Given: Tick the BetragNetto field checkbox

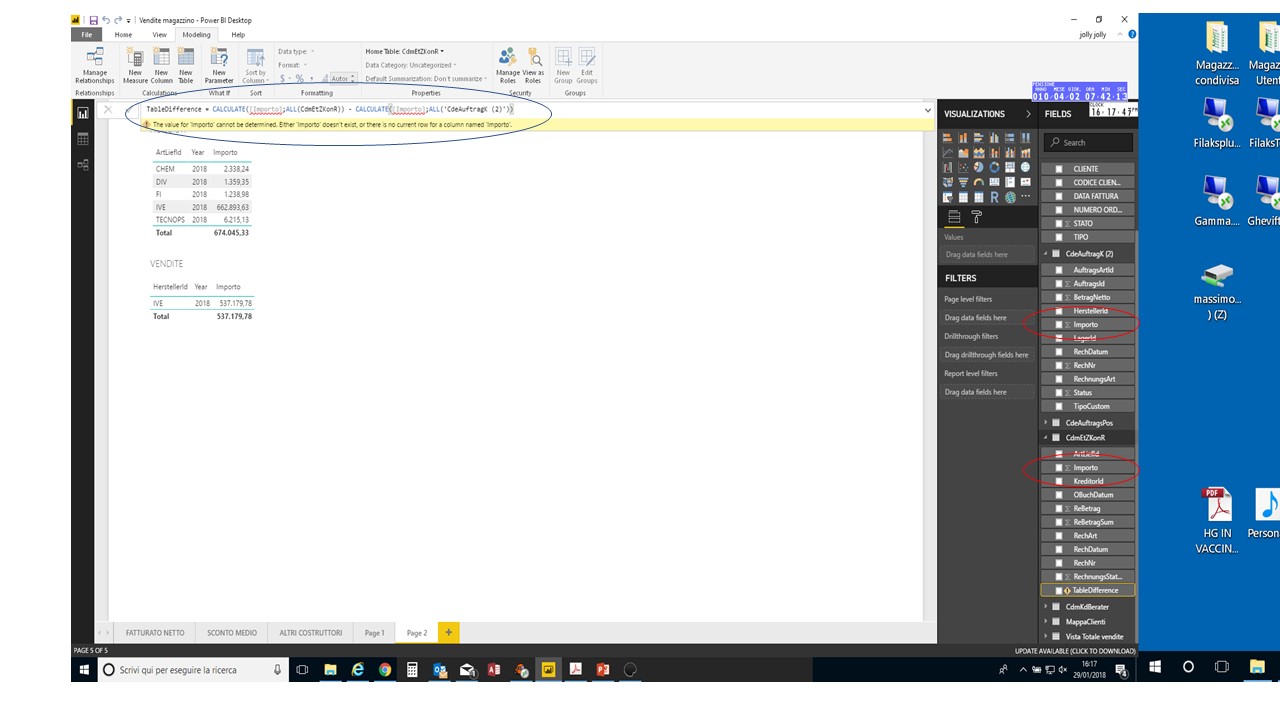Looking at the screenshot, I should (x=1060, y=297).
